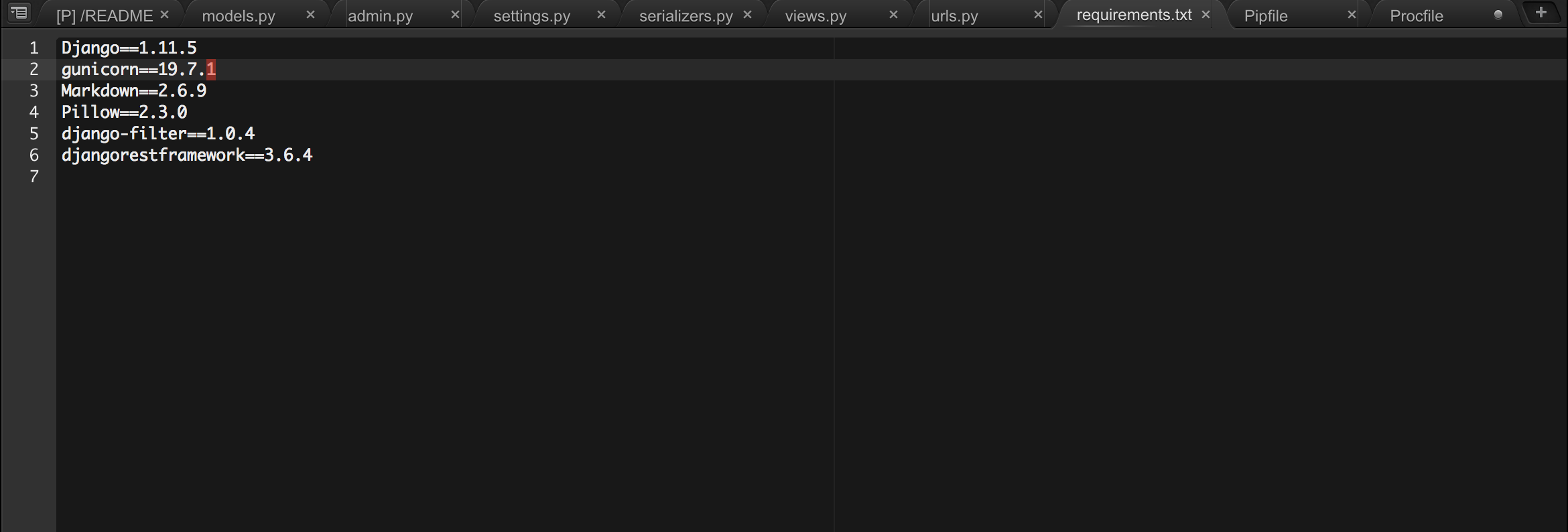This screenshot has width=1568, height=532.
Task: Toggle the sidebar panel icon
Action: [19, 12]
